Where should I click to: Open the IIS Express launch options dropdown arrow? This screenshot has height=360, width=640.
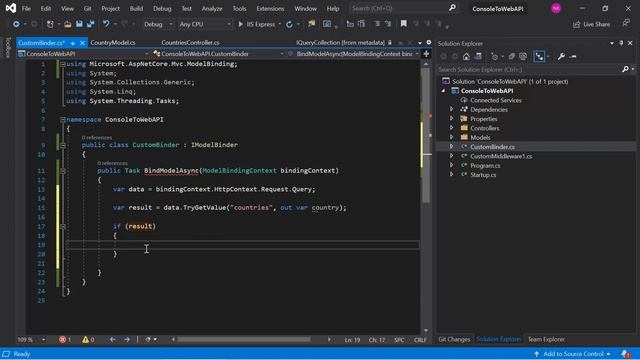point(280,24)
